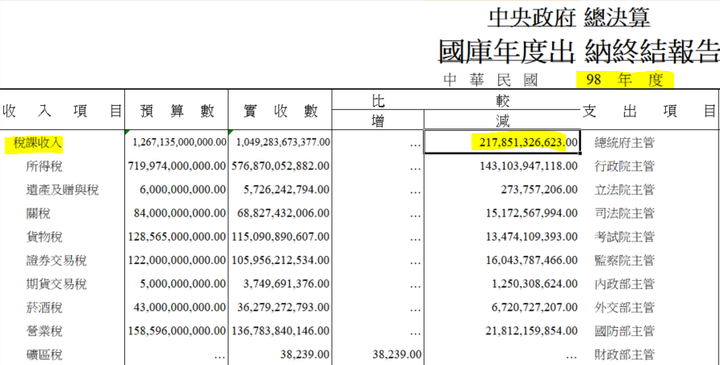720x365 pixels.
Task: Click decrease cell 15,172,567,994.00
Action: [532, 213]
